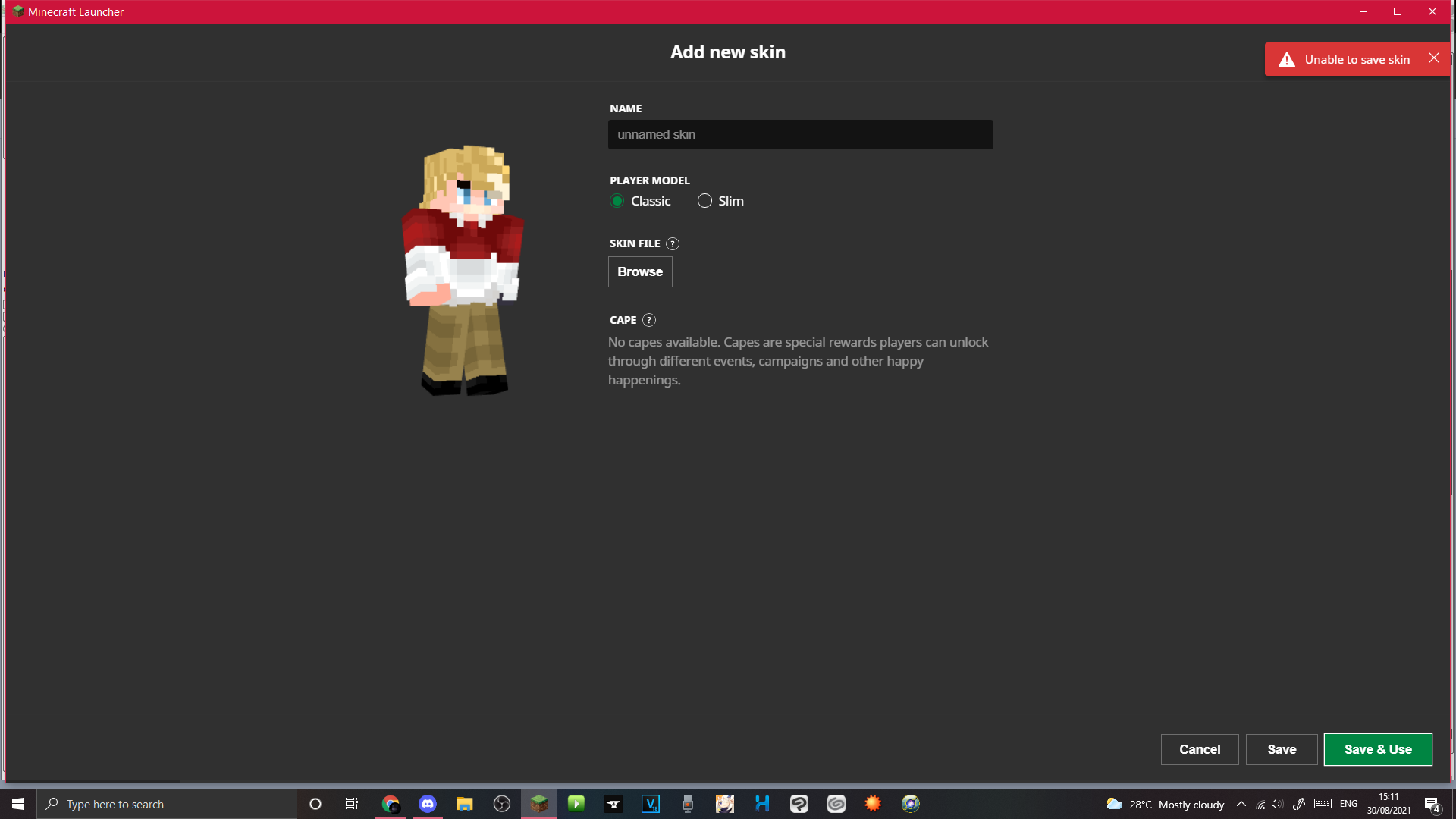This screenshot has height=819, width=1456.
Task: Click the Minecraft grass block taskbar icon
Action: 539,804
